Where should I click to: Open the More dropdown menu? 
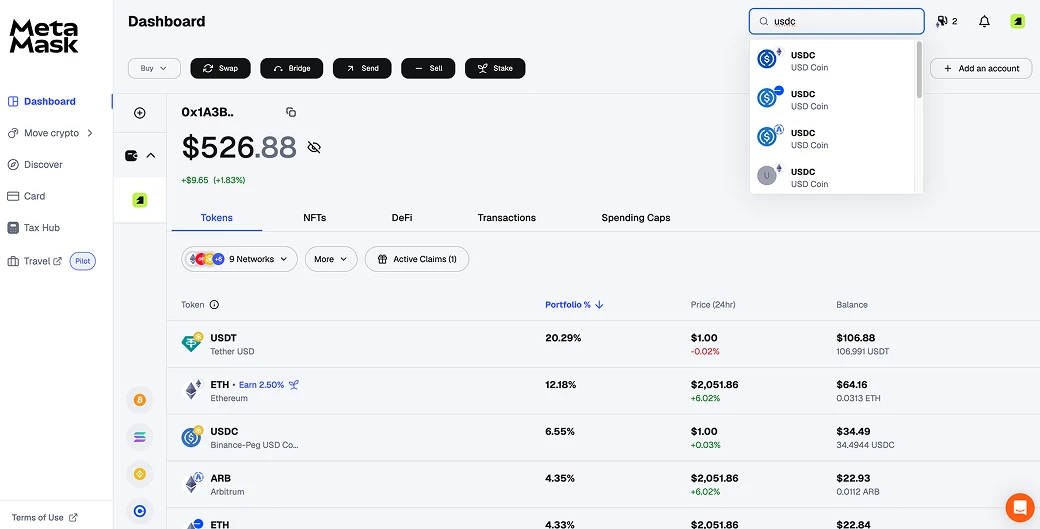tap(330, 259)
